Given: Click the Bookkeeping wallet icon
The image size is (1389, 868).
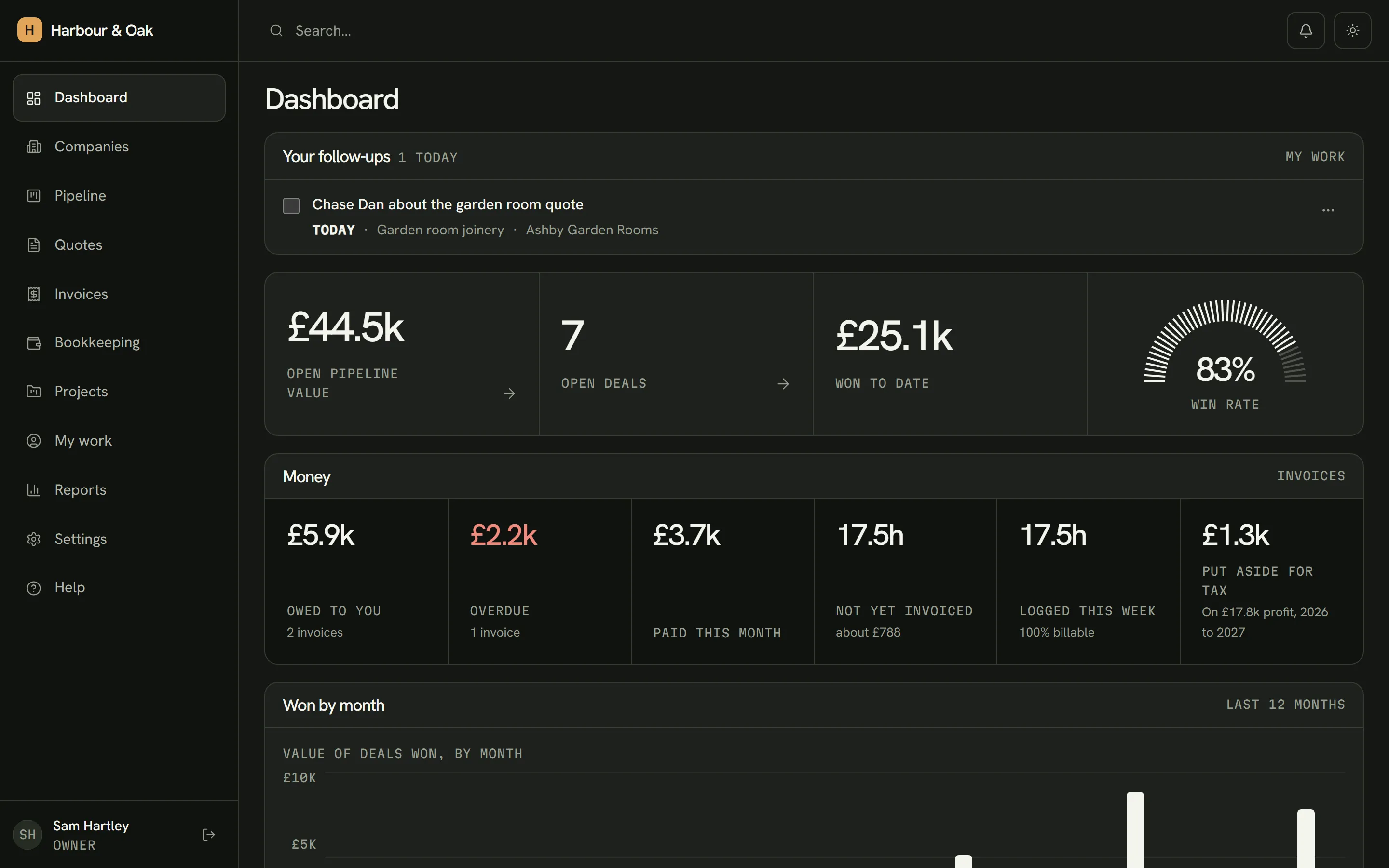Looking at the screenshot, I should tap(34, 343).
